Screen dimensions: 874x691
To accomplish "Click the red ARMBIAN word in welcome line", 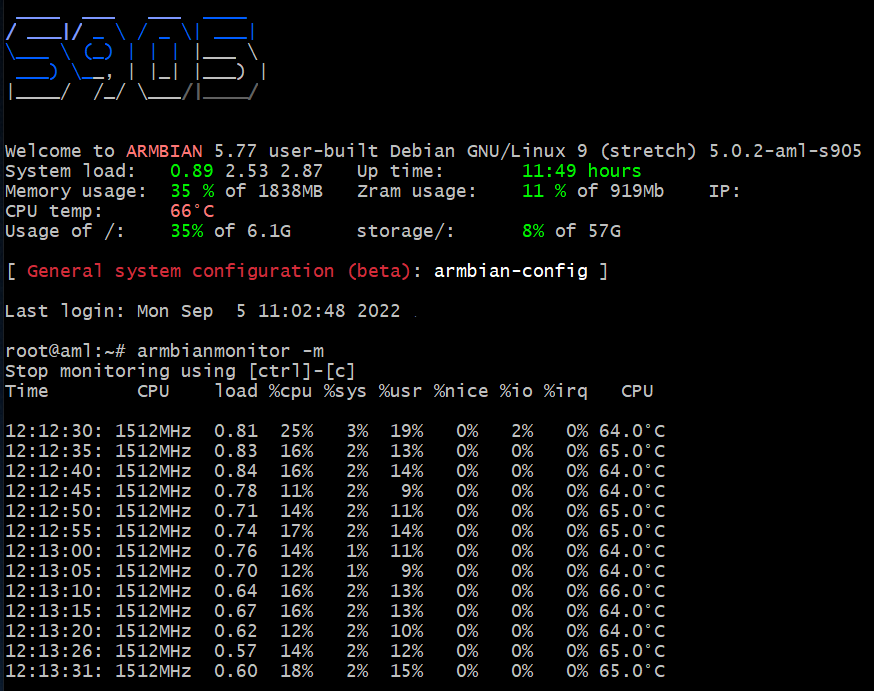I will [x=164, y=151].
